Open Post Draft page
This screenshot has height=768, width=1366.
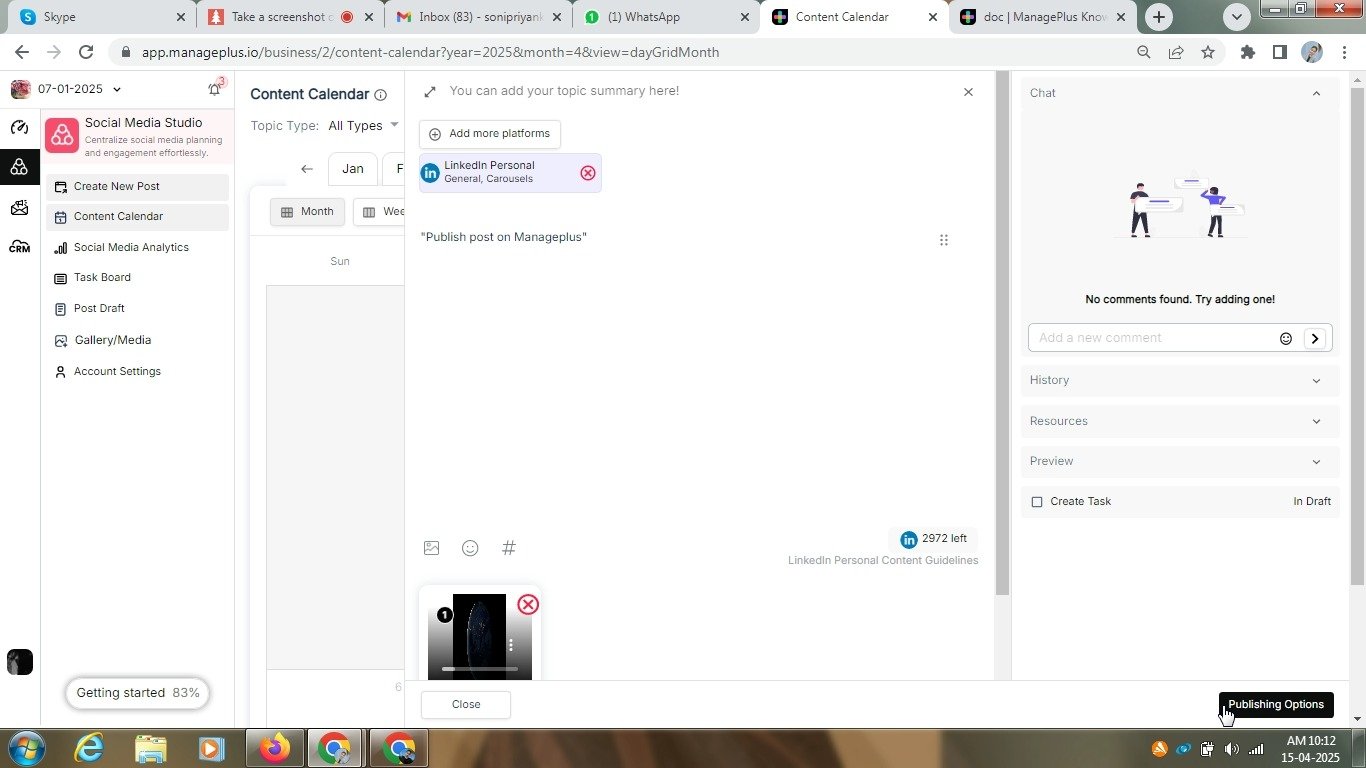(x=137, y=309)
